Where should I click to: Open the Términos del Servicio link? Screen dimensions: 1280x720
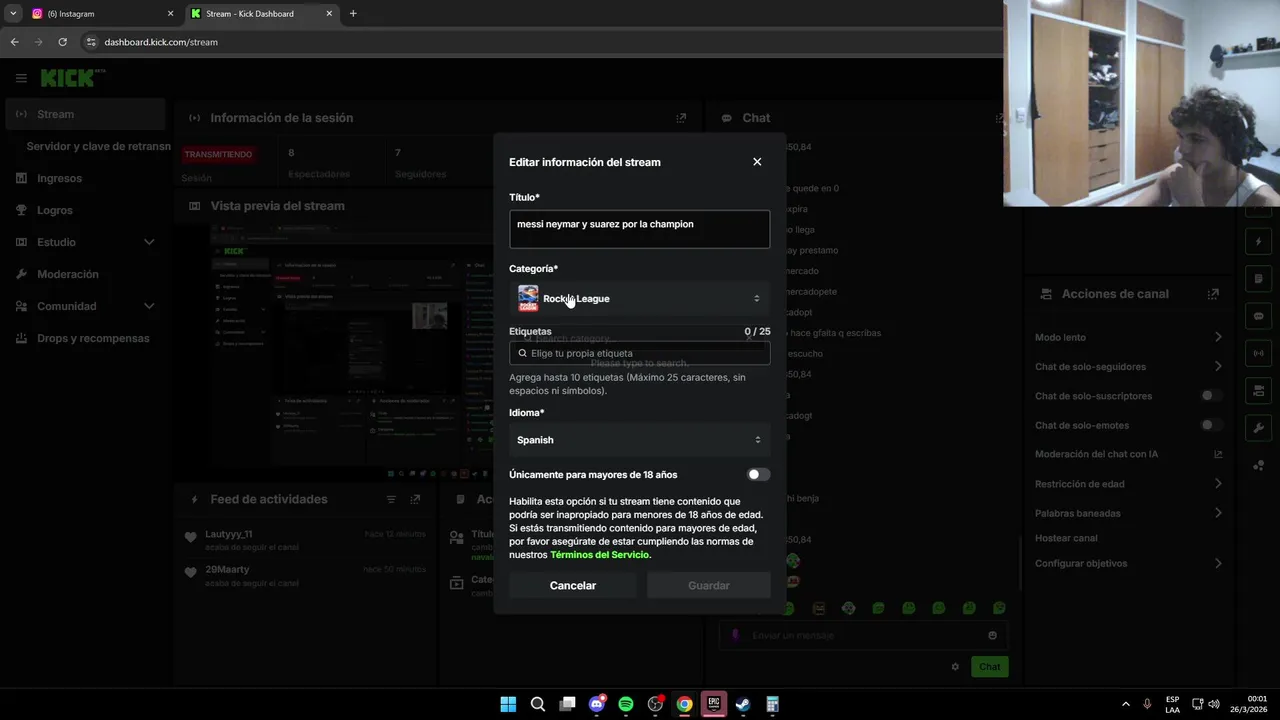tap(599, 555)
